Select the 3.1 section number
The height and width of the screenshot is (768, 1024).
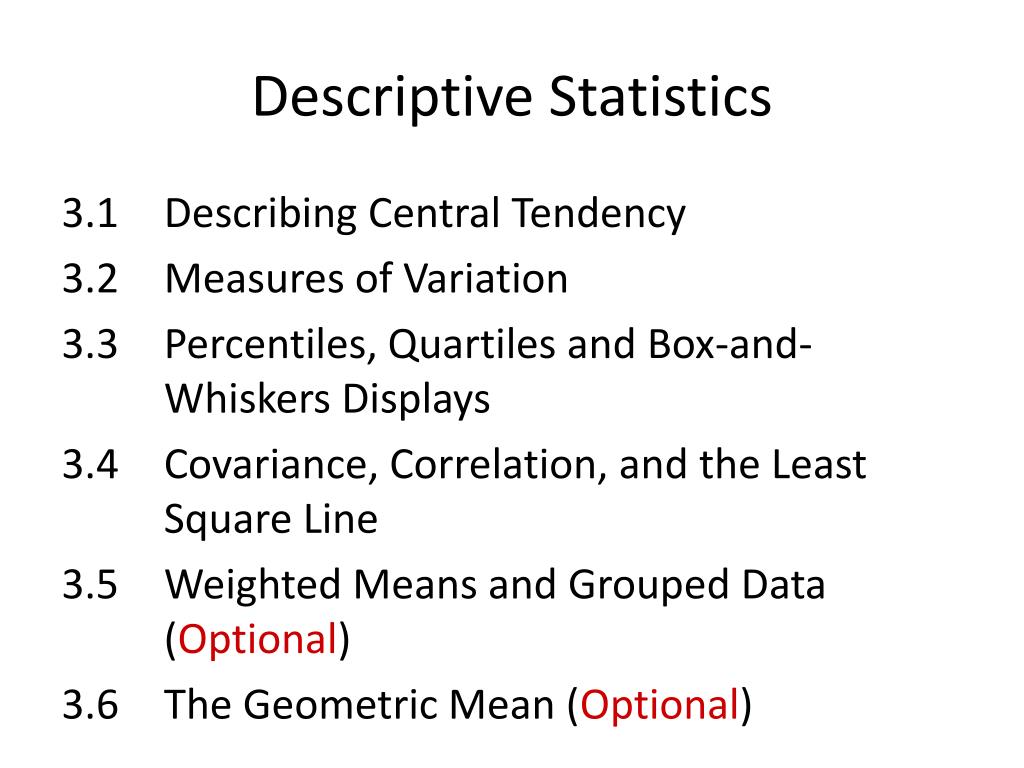(x=90, y=213)
